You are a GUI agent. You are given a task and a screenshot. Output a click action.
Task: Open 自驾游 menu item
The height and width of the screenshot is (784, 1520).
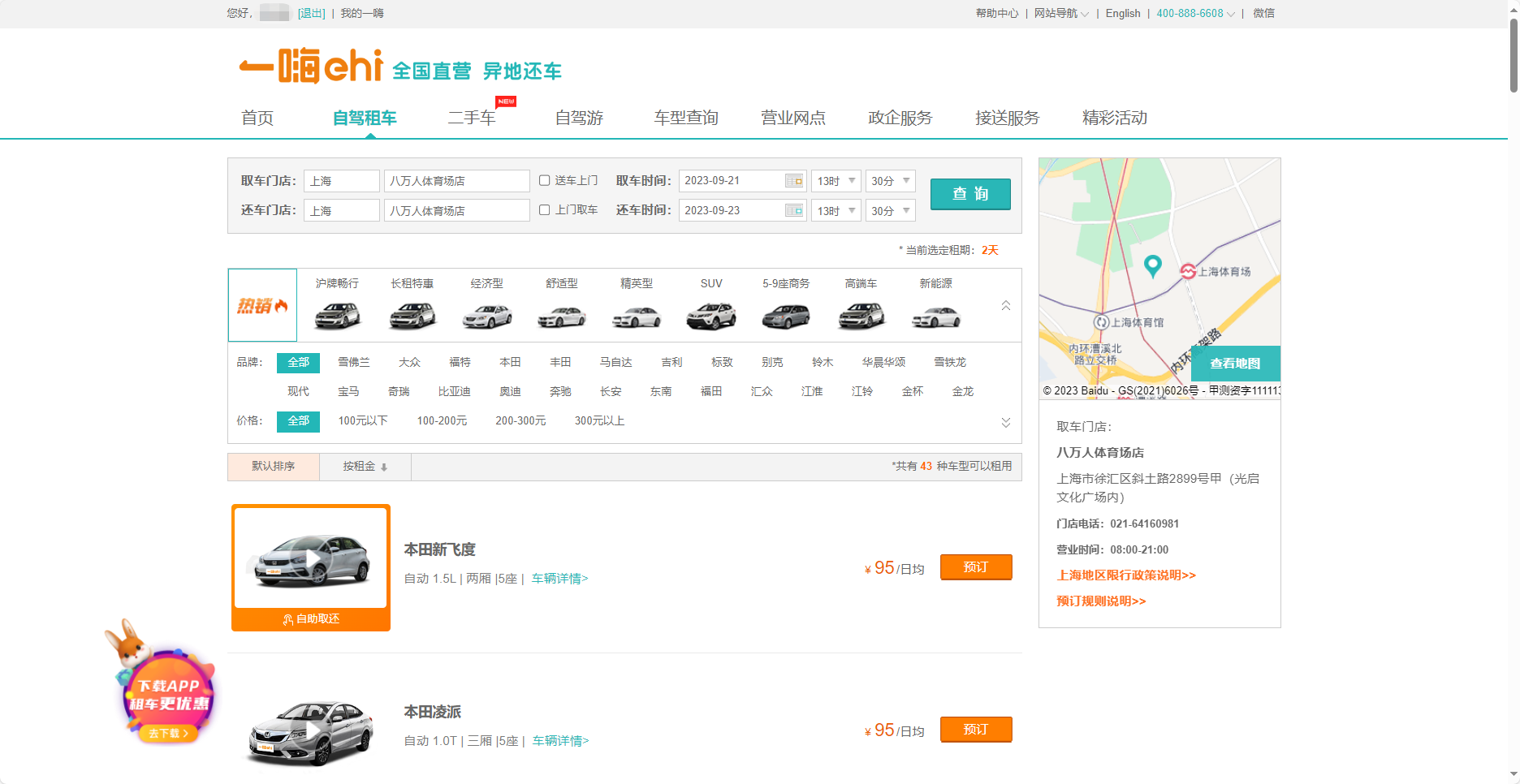pos(579,118)
